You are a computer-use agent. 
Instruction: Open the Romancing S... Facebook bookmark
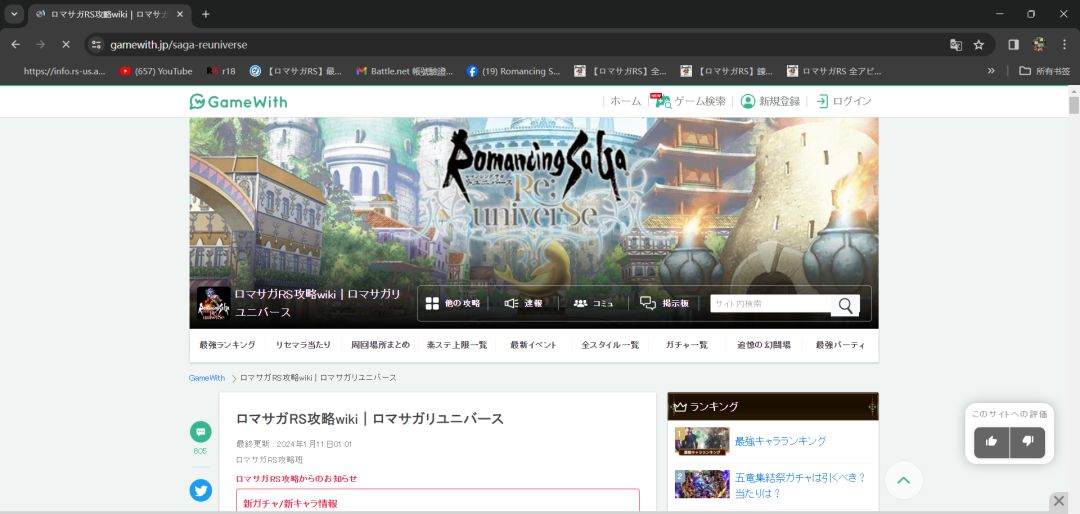[513, 71]
